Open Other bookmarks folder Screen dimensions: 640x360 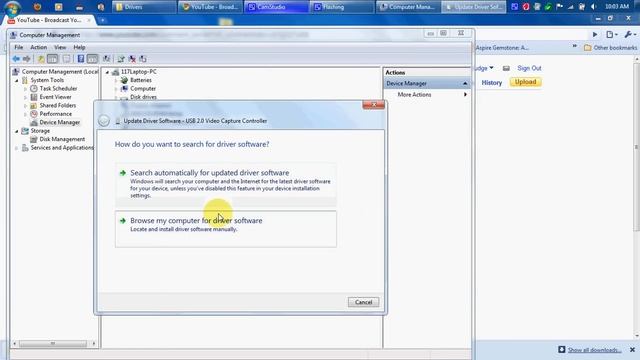pos(611,48)
